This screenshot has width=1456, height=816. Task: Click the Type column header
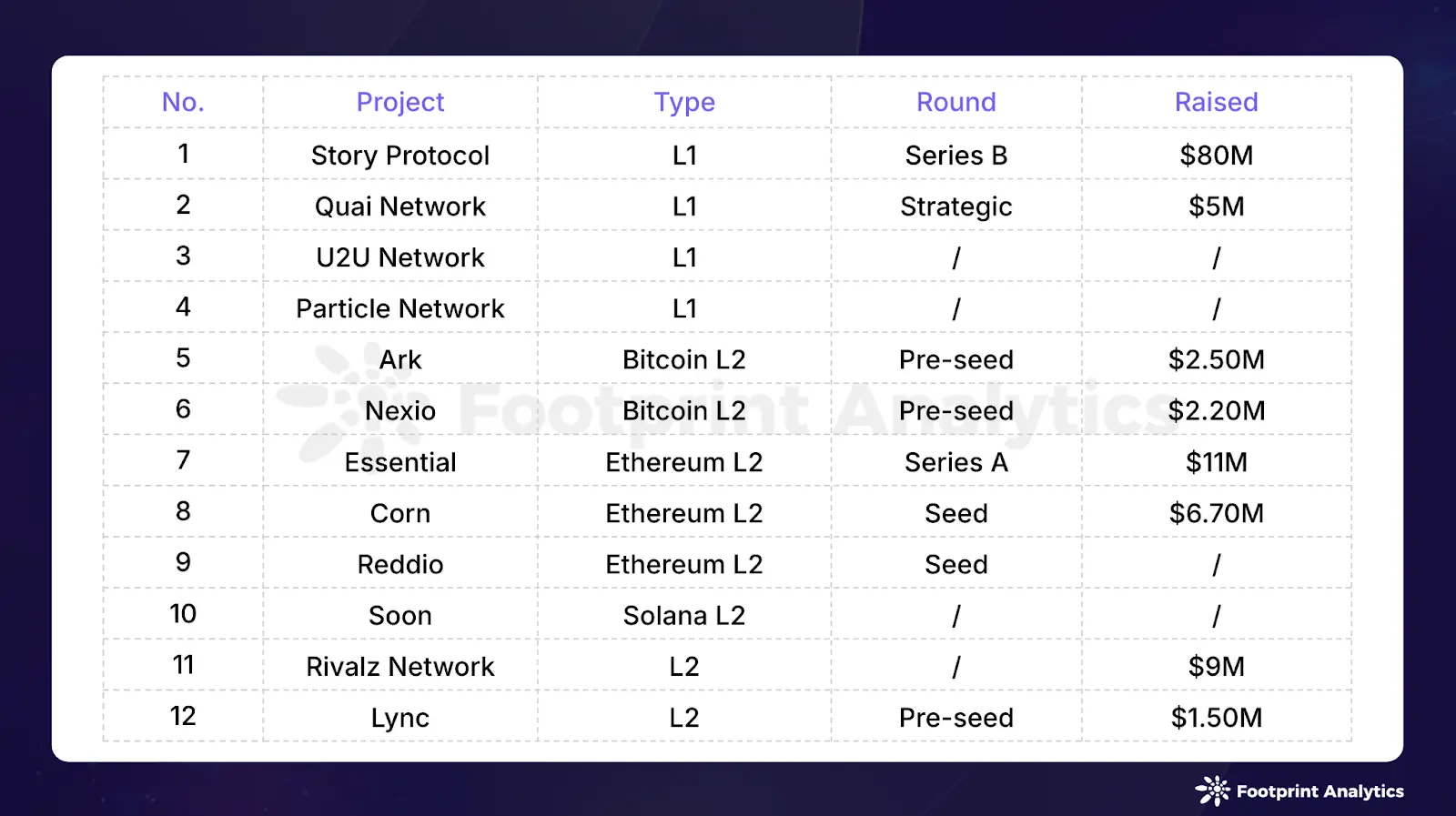(x=684, y=102)
